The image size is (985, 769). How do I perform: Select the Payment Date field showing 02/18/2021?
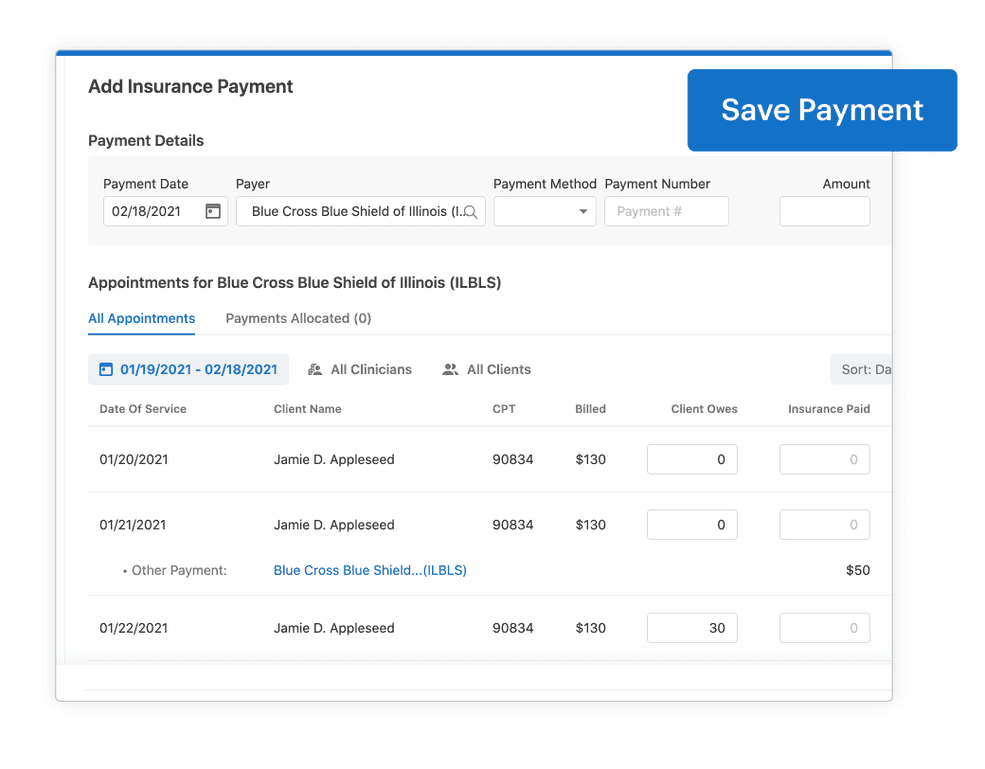(x=165, y=211)
